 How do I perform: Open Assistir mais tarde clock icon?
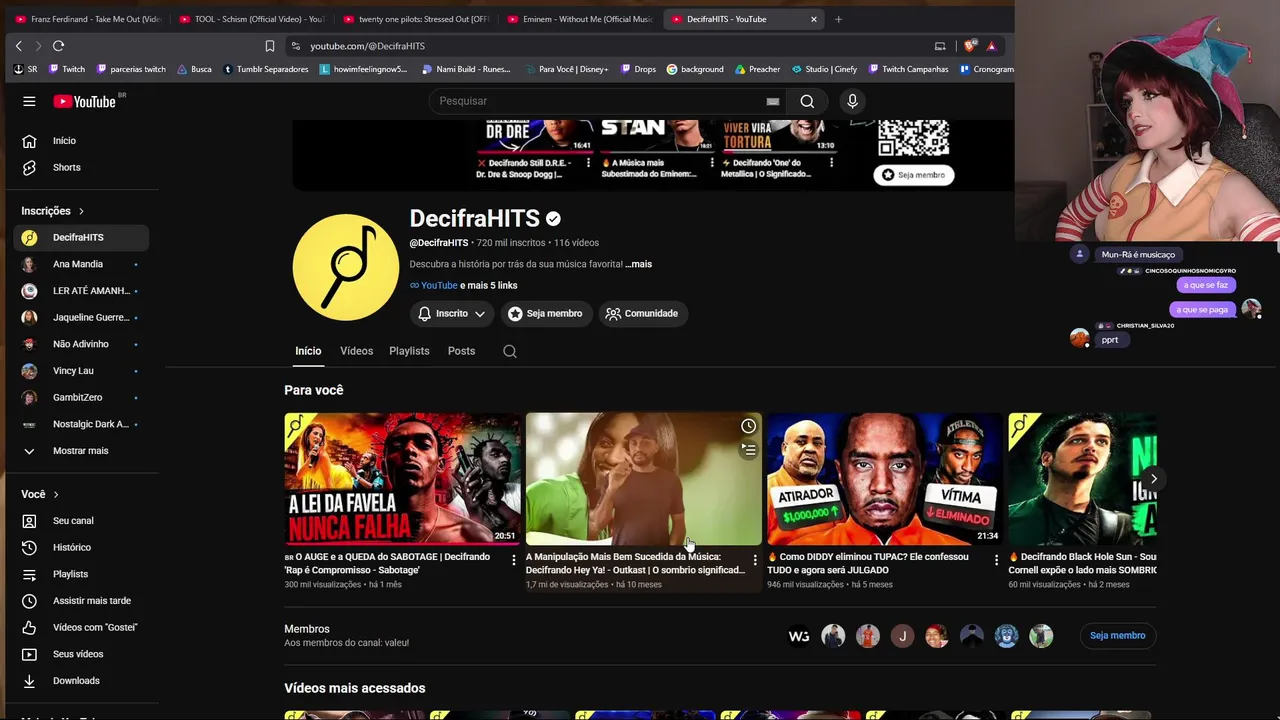point(29,601)
